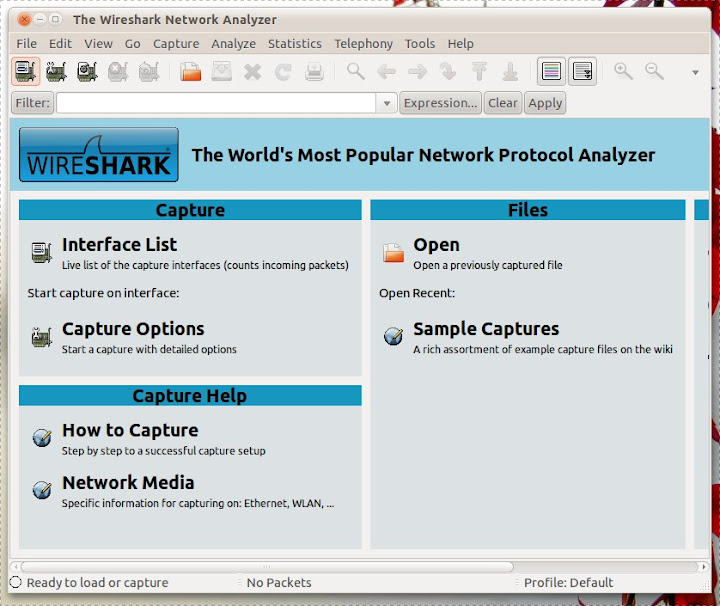The width and height of the screenshot is (720, 606).
Task: Click the go to packet icon
Action: tap(448, 72)
